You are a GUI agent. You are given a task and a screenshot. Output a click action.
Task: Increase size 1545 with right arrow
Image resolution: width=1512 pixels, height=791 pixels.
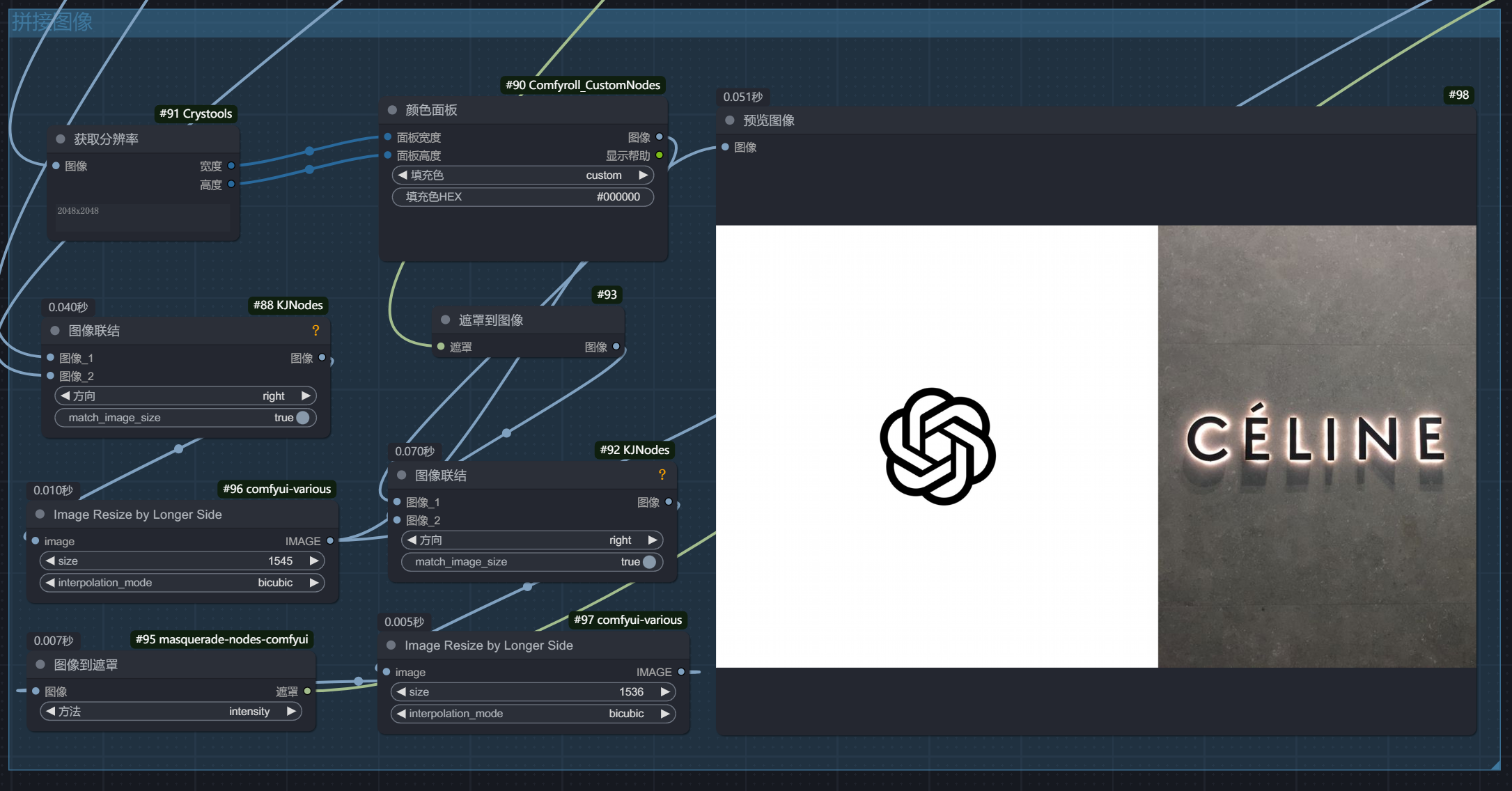(x=314, y=561)
